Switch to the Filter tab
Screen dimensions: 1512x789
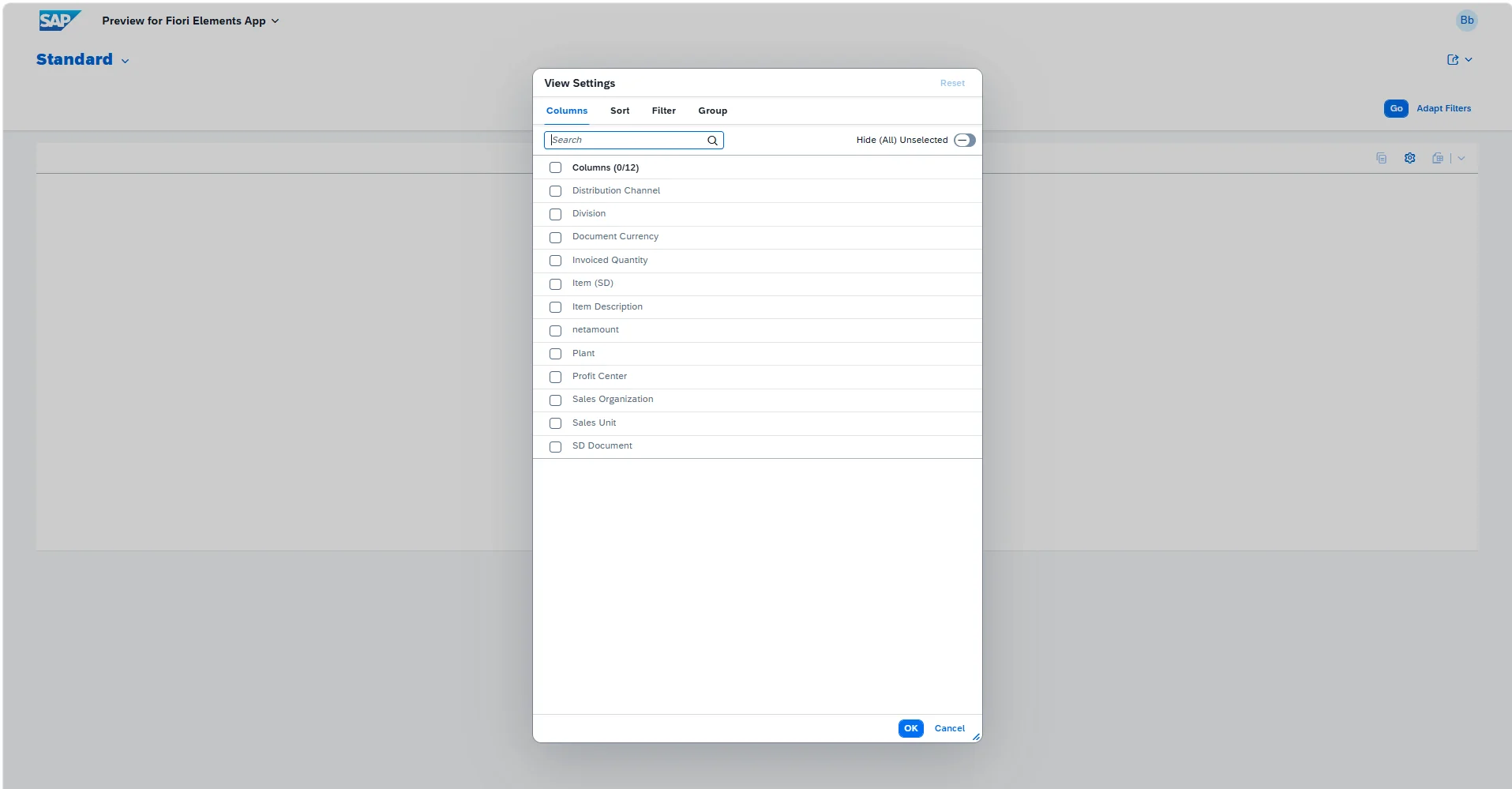[x=663, y=111]
